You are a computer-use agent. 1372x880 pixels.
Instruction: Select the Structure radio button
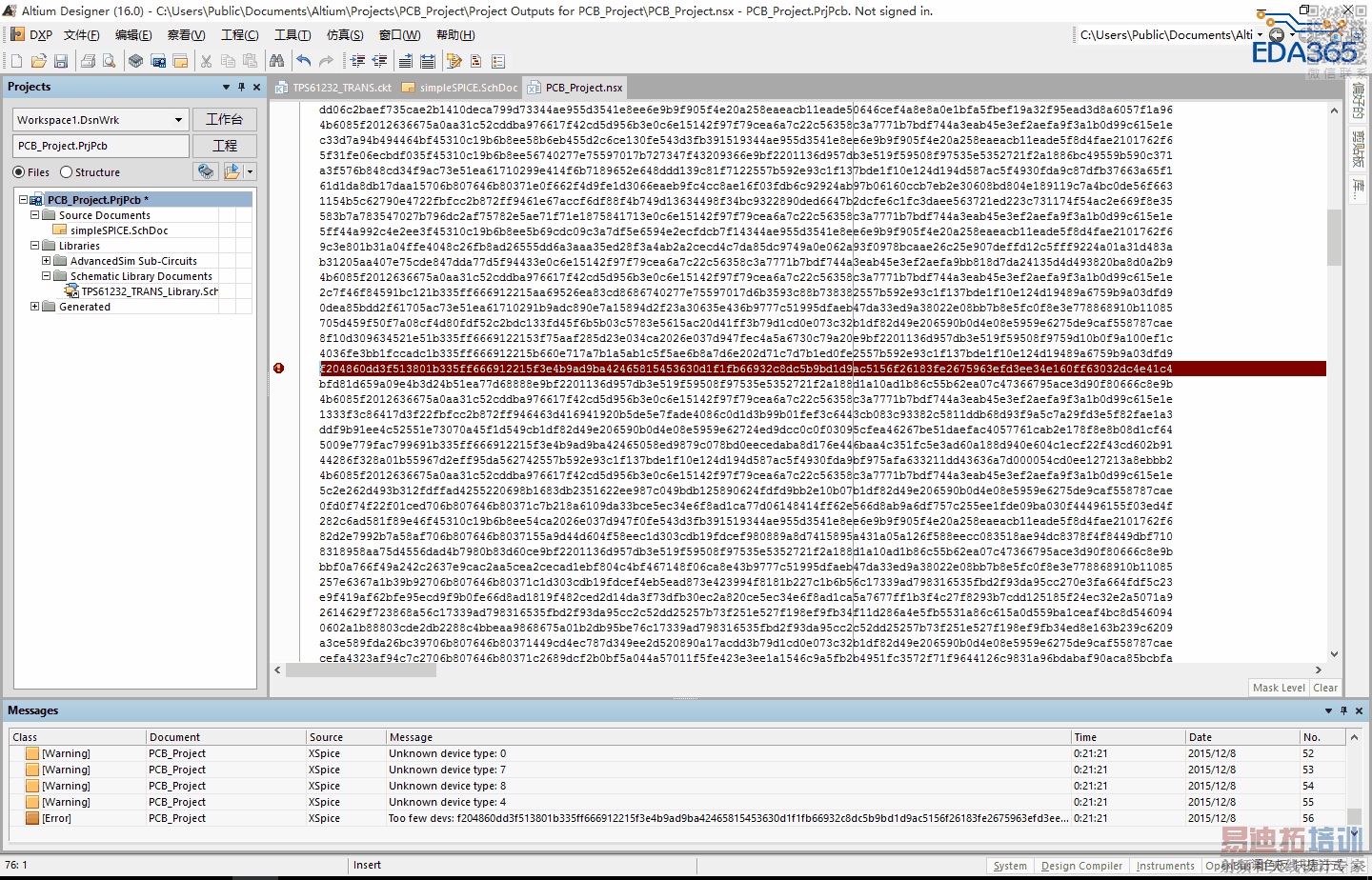point(66,172)
